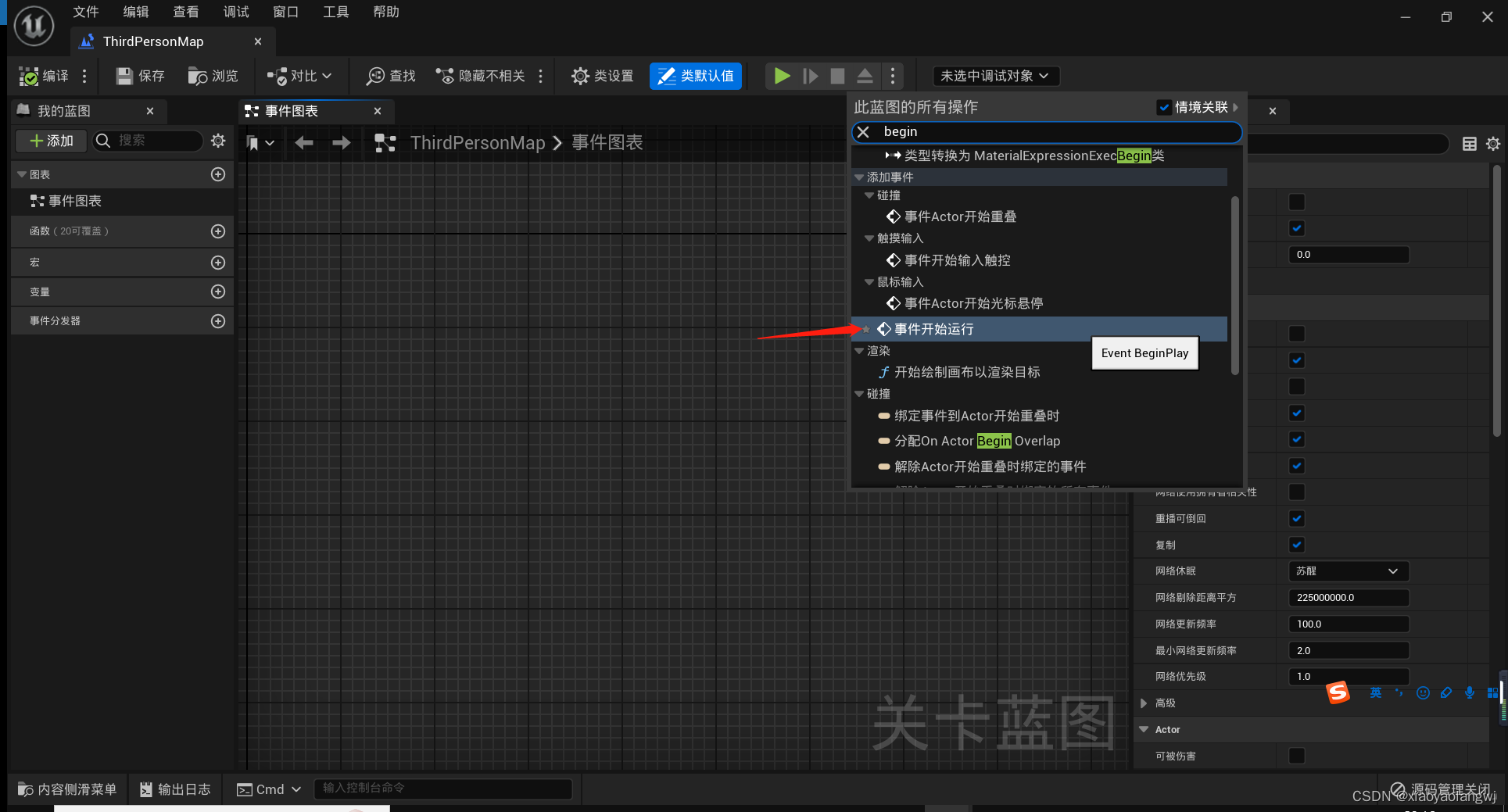Click the Browse to asset icon

click(x=197, y=76)
